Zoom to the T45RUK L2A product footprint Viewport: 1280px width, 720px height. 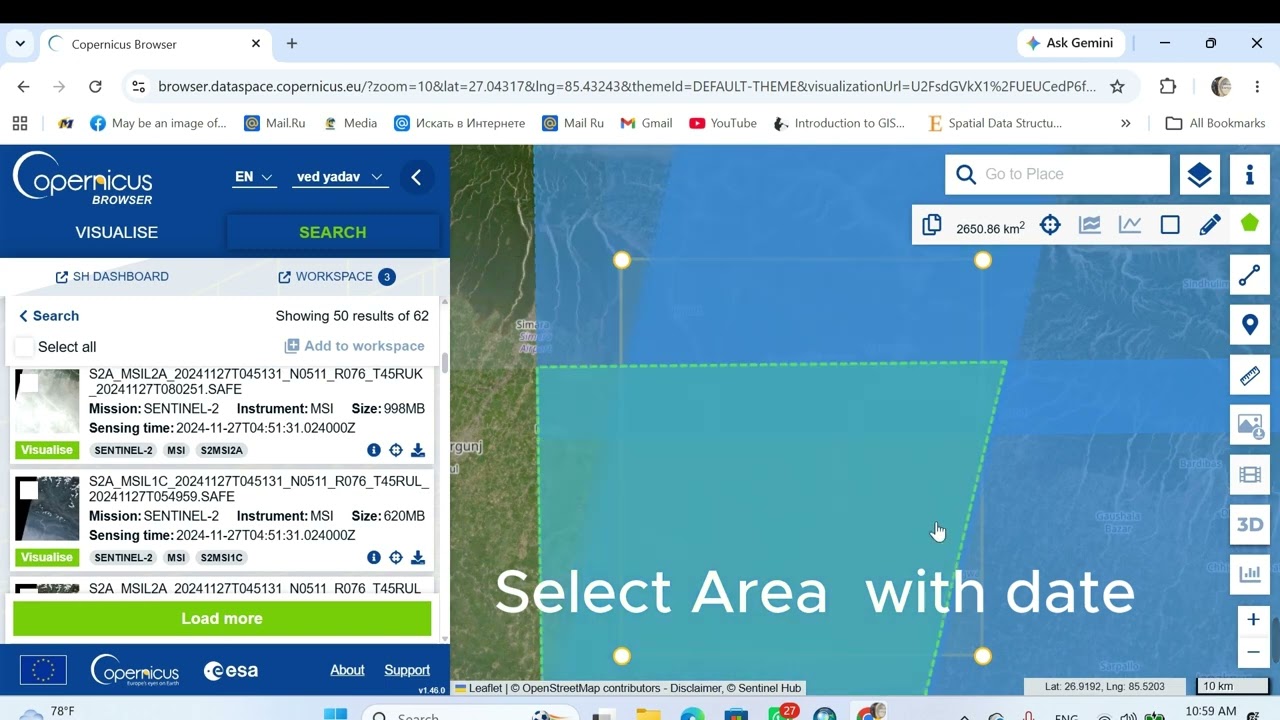(396, 450)
